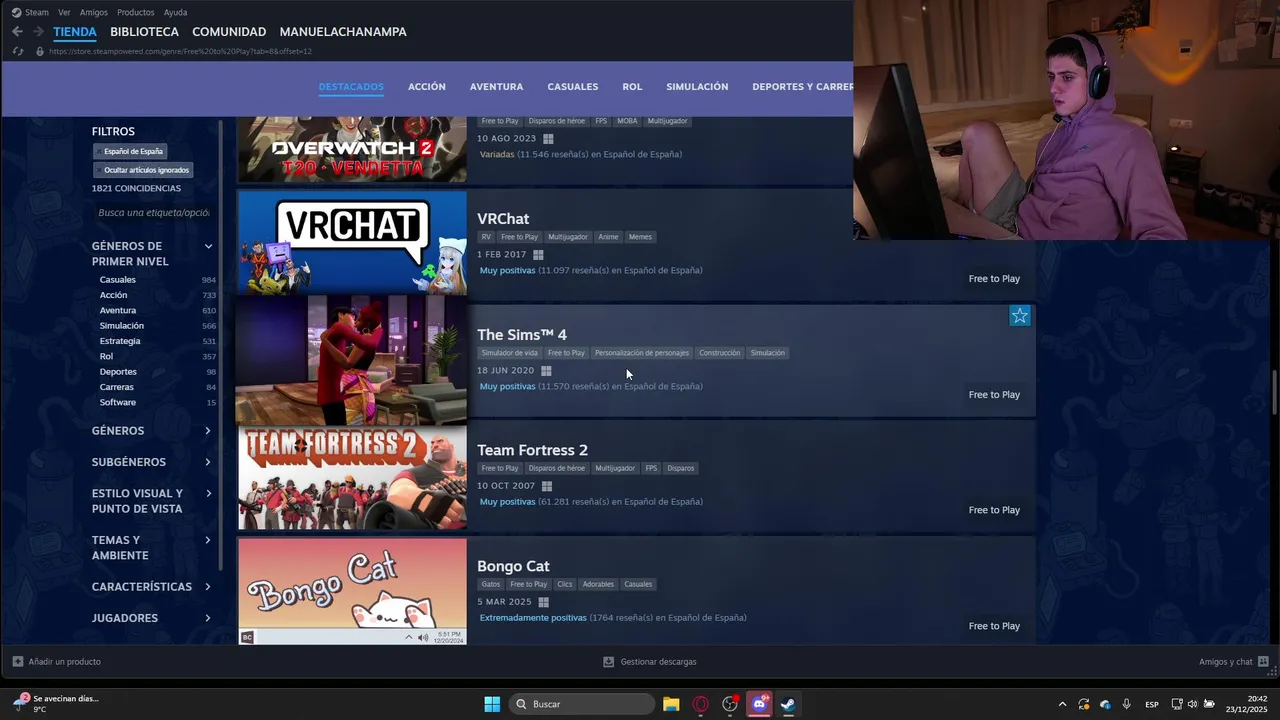The width and height of the screenshot is (1280, 720).
Task: Reload the store page
Action: pyautogui.click(x=18, y=51)
